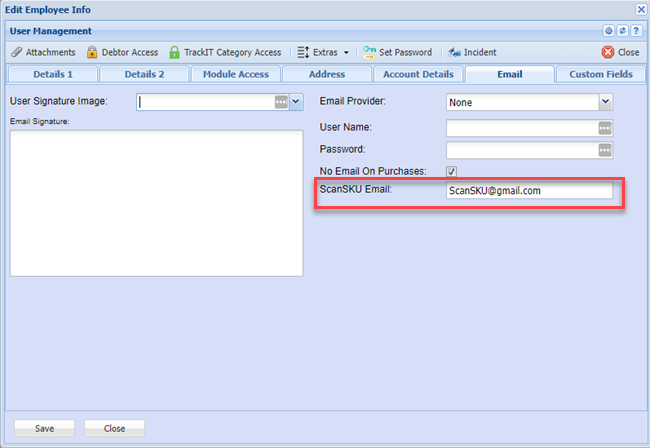The height and width of the screenshot is (448, 650).
Task: Click the help question mark icon
Action: tap(636, 31)
